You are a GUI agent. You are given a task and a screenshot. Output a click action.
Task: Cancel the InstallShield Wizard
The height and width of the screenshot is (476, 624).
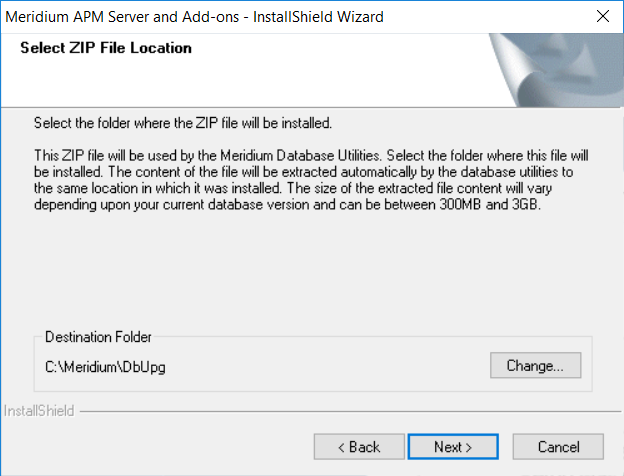(558, 447)
